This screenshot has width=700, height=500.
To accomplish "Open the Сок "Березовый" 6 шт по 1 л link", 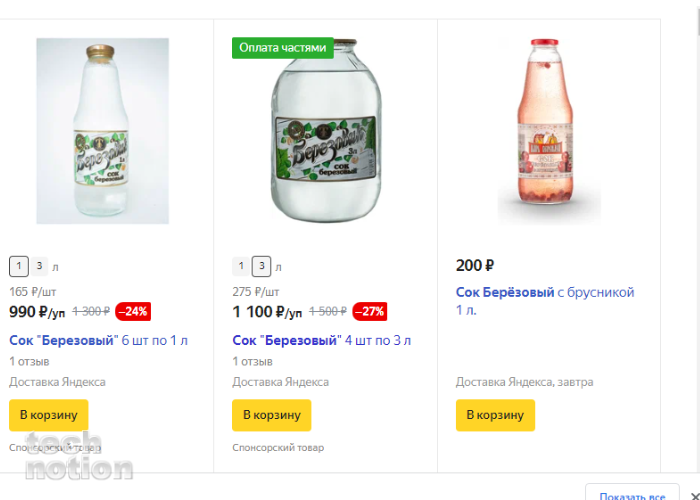I will [x=98, y=340].
